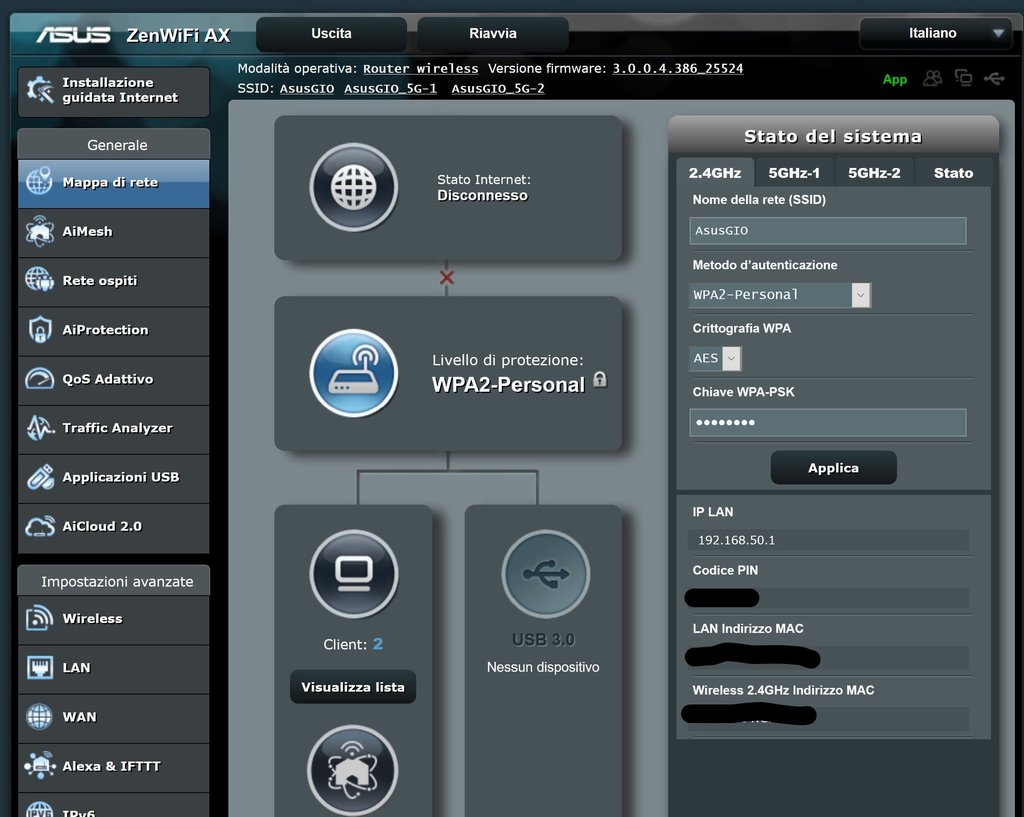Click the USB status icon in header
Image resolution: width=1024 pixels, height=817 pixels.
coord(994,78)
